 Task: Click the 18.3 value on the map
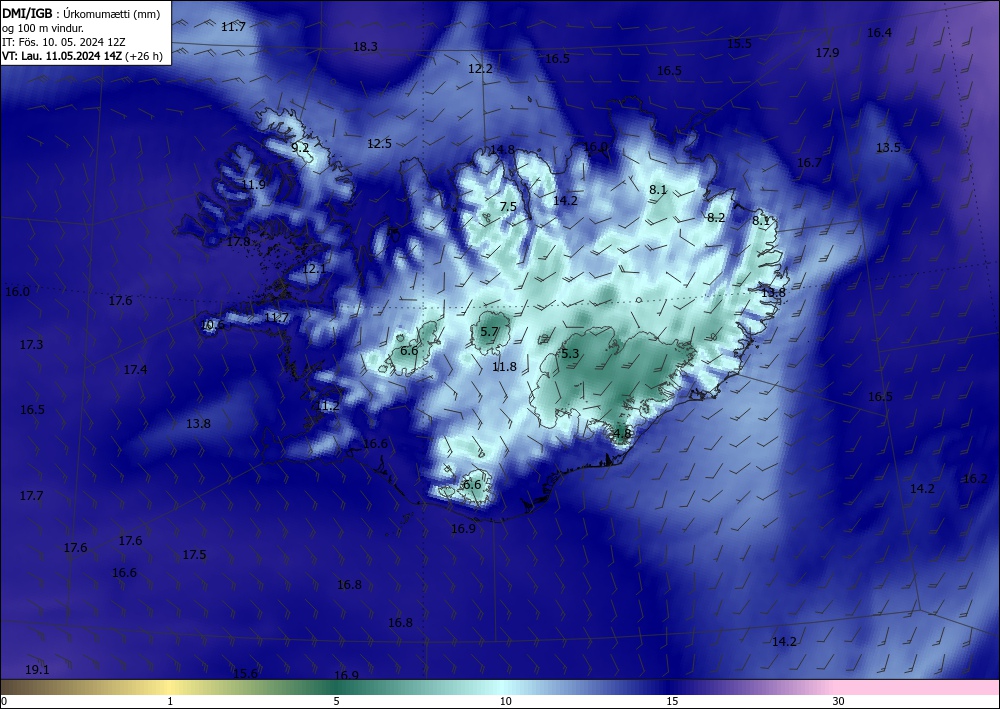pyautogui.click(x=365, y=47)
